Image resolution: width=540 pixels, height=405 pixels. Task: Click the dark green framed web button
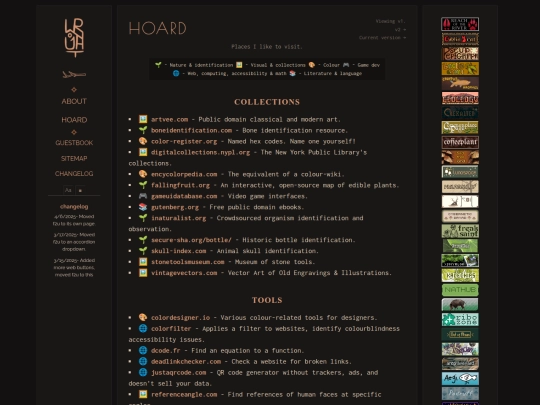[460, 334]
